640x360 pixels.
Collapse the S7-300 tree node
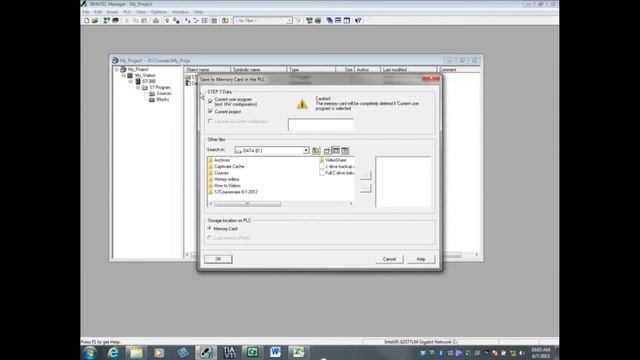(x=131, y=82)
